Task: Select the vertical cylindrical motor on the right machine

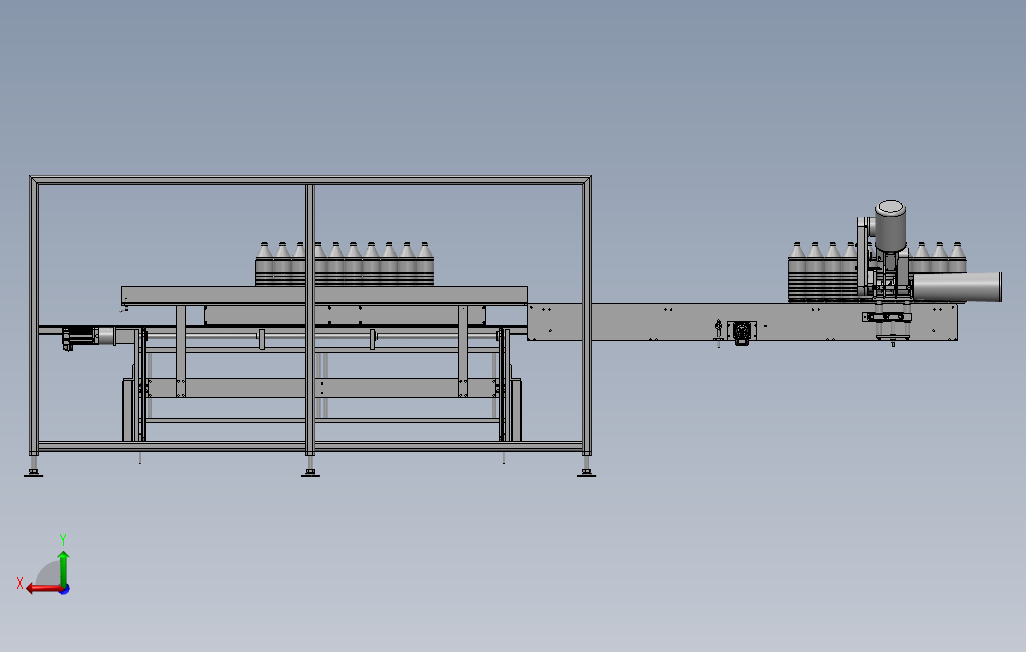Action: pos(890,226)
